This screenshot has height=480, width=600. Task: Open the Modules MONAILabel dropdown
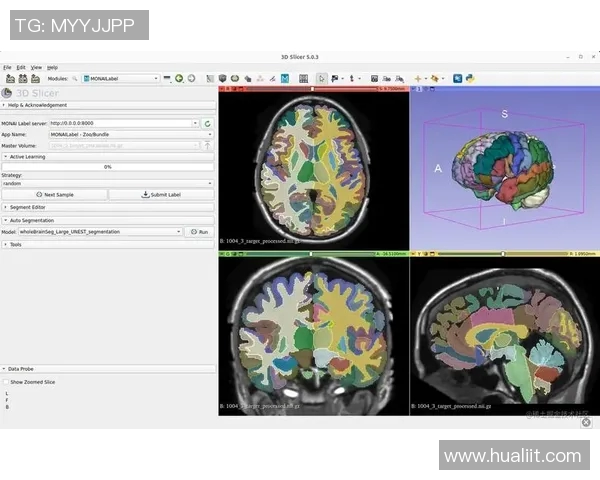[x=121, y=78]
